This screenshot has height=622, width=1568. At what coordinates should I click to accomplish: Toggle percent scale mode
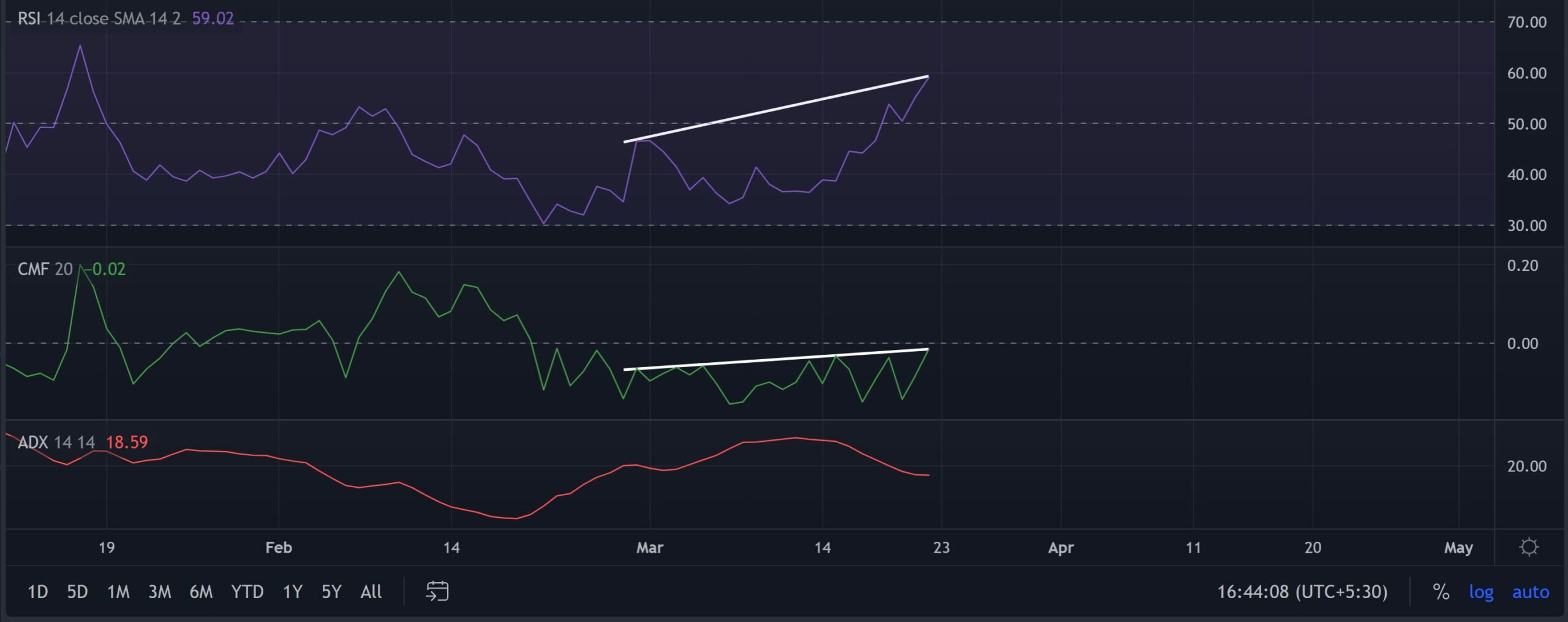1441,591
